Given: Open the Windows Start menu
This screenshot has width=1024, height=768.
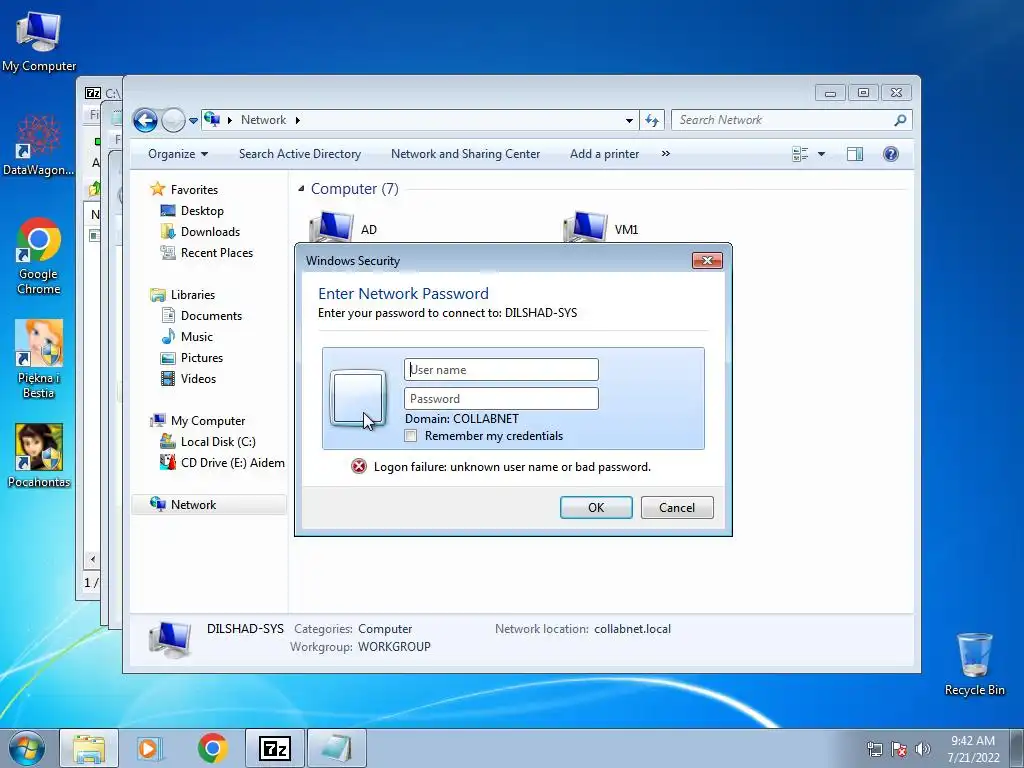Looking at the screenshot, I should click(27, 748).
